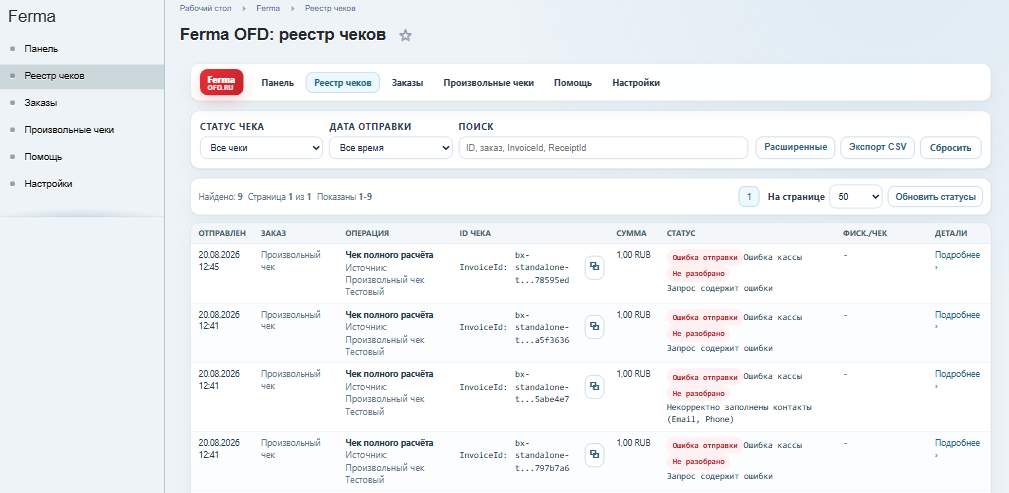Click the Сбросить button
This screenshot has height=493, width=1009.
tap(950, 147)
